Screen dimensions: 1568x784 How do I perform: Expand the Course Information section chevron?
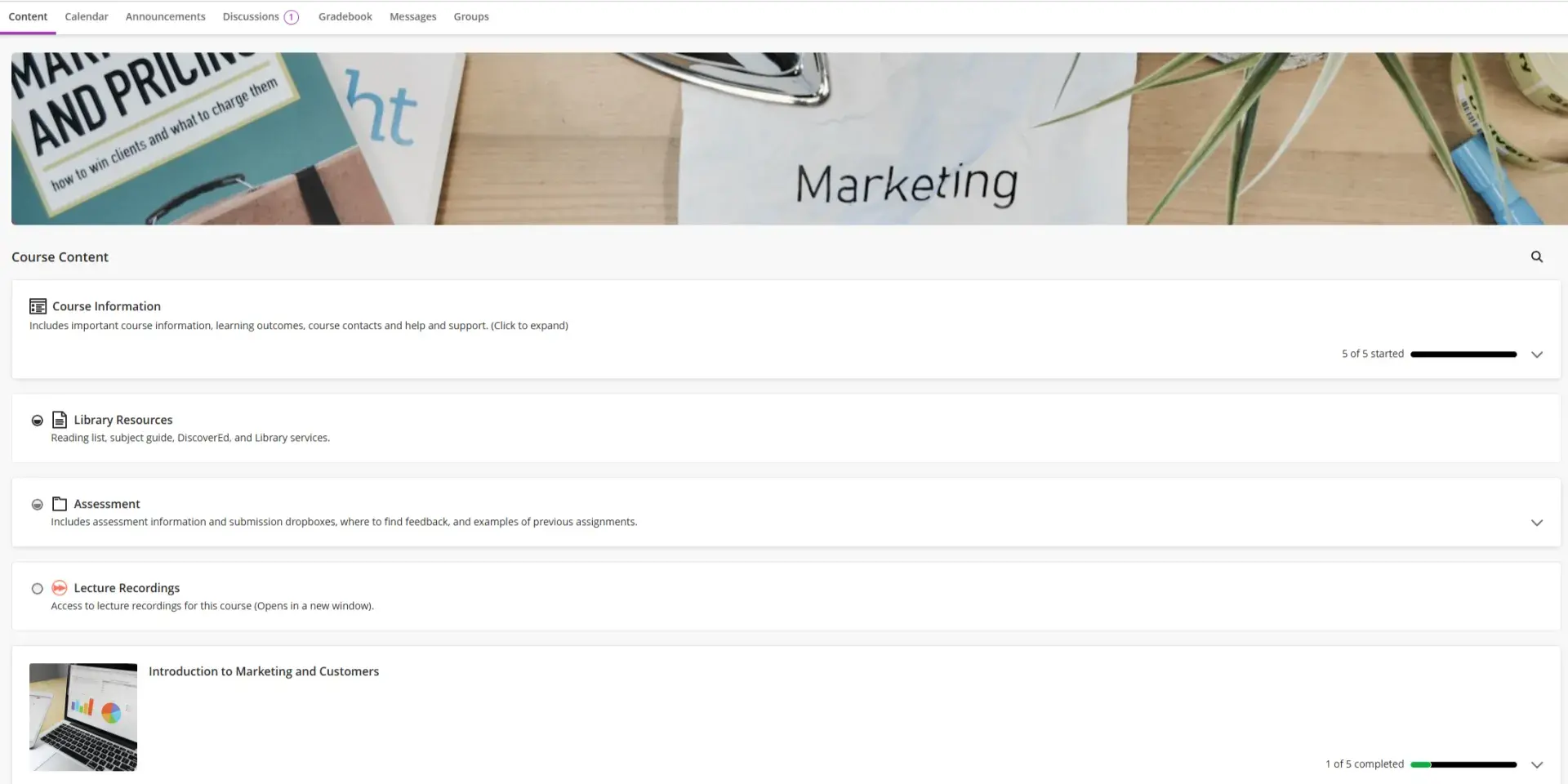coord(1536,354)
